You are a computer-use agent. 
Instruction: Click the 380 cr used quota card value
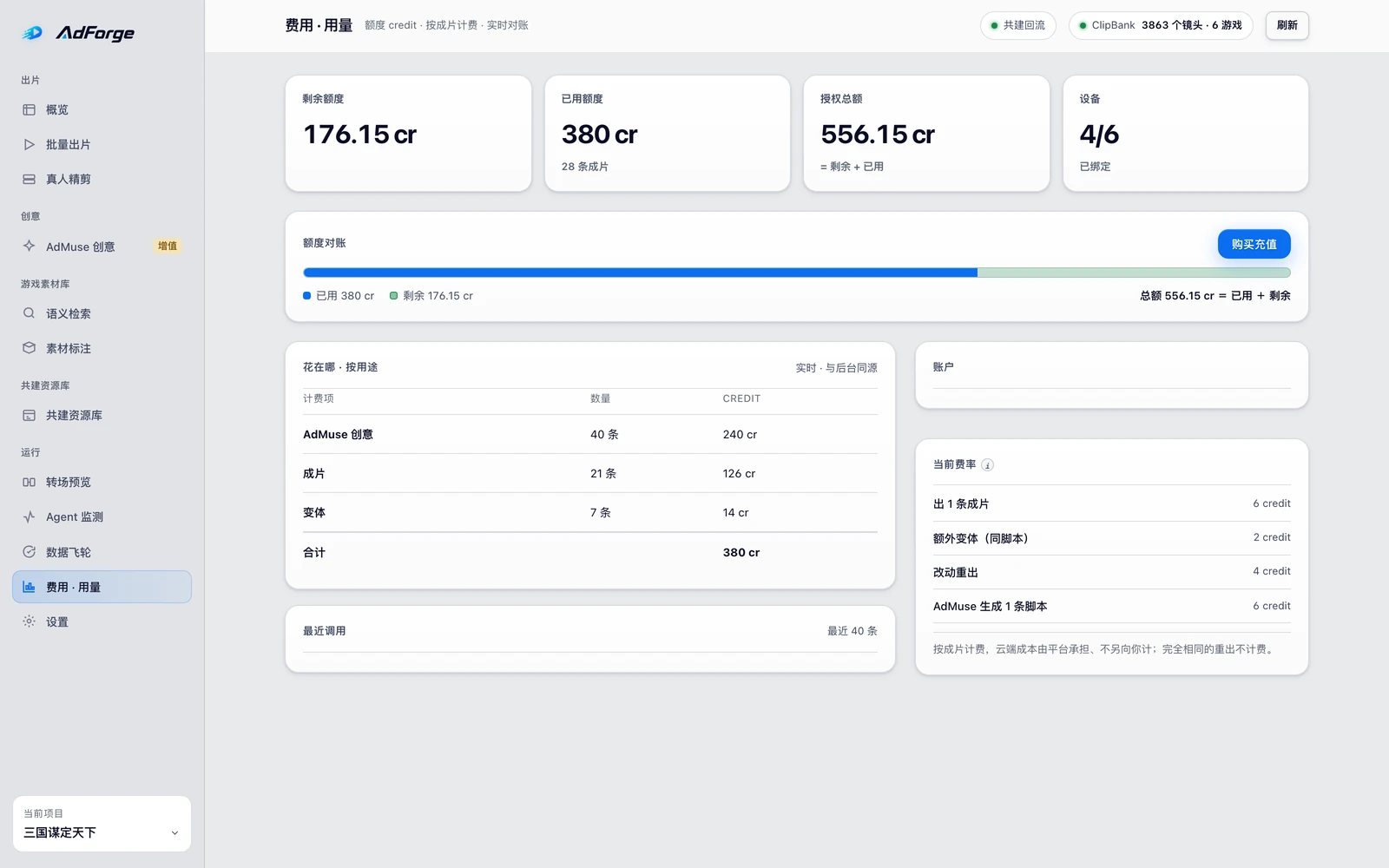coord(599,135)
